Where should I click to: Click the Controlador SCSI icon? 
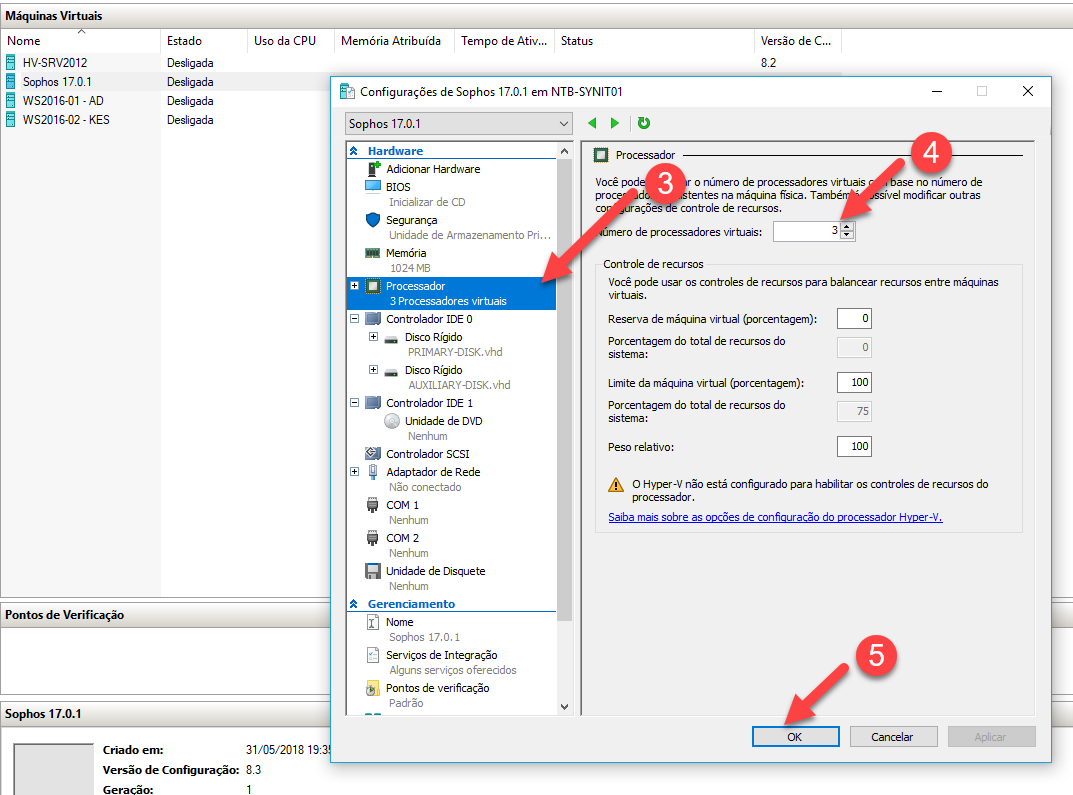click(373, 454)
